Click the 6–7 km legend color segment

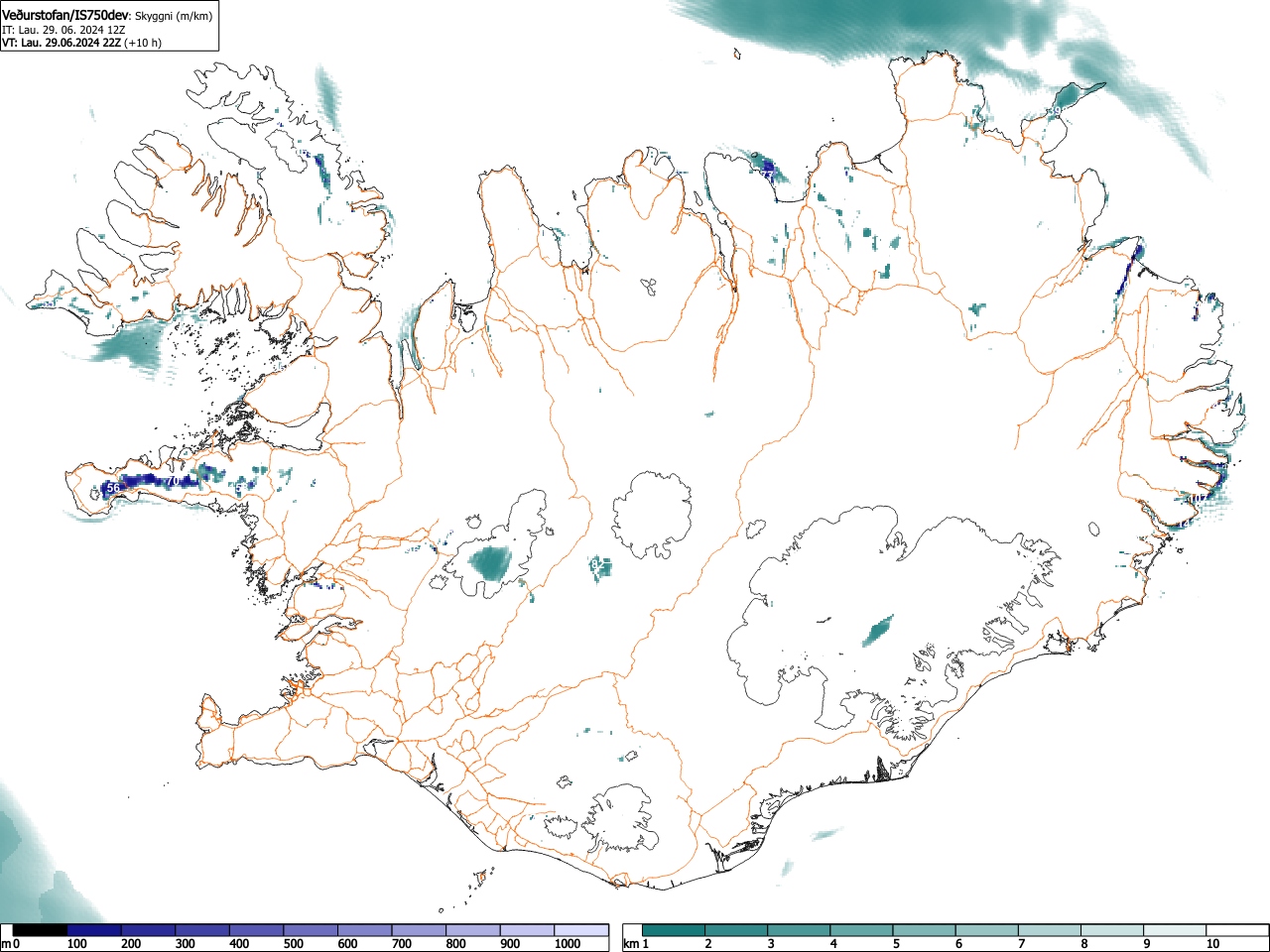(x=989, y=930)
